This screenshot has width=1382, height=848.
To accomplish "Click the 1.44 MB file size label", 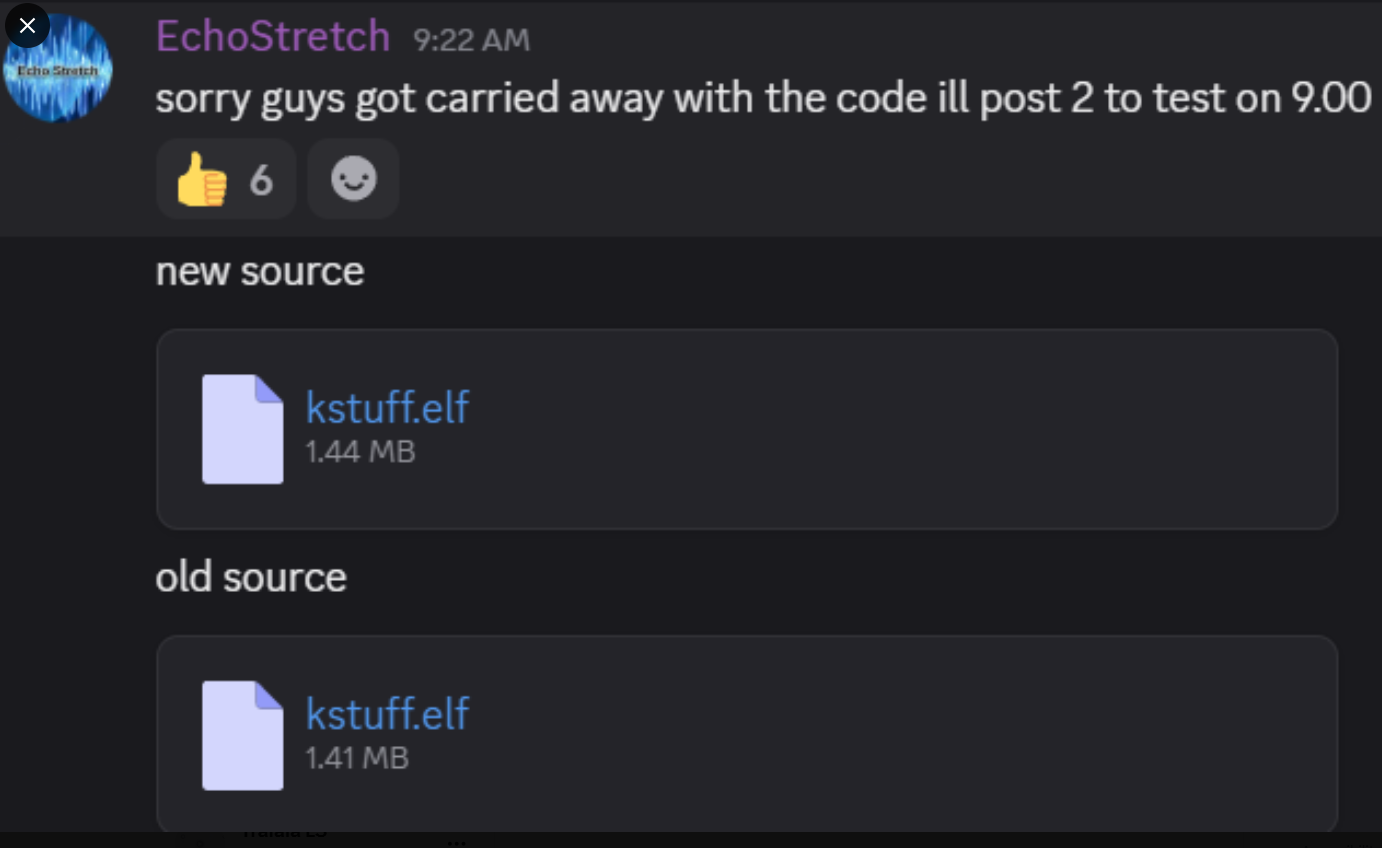I will click(360, 452).
